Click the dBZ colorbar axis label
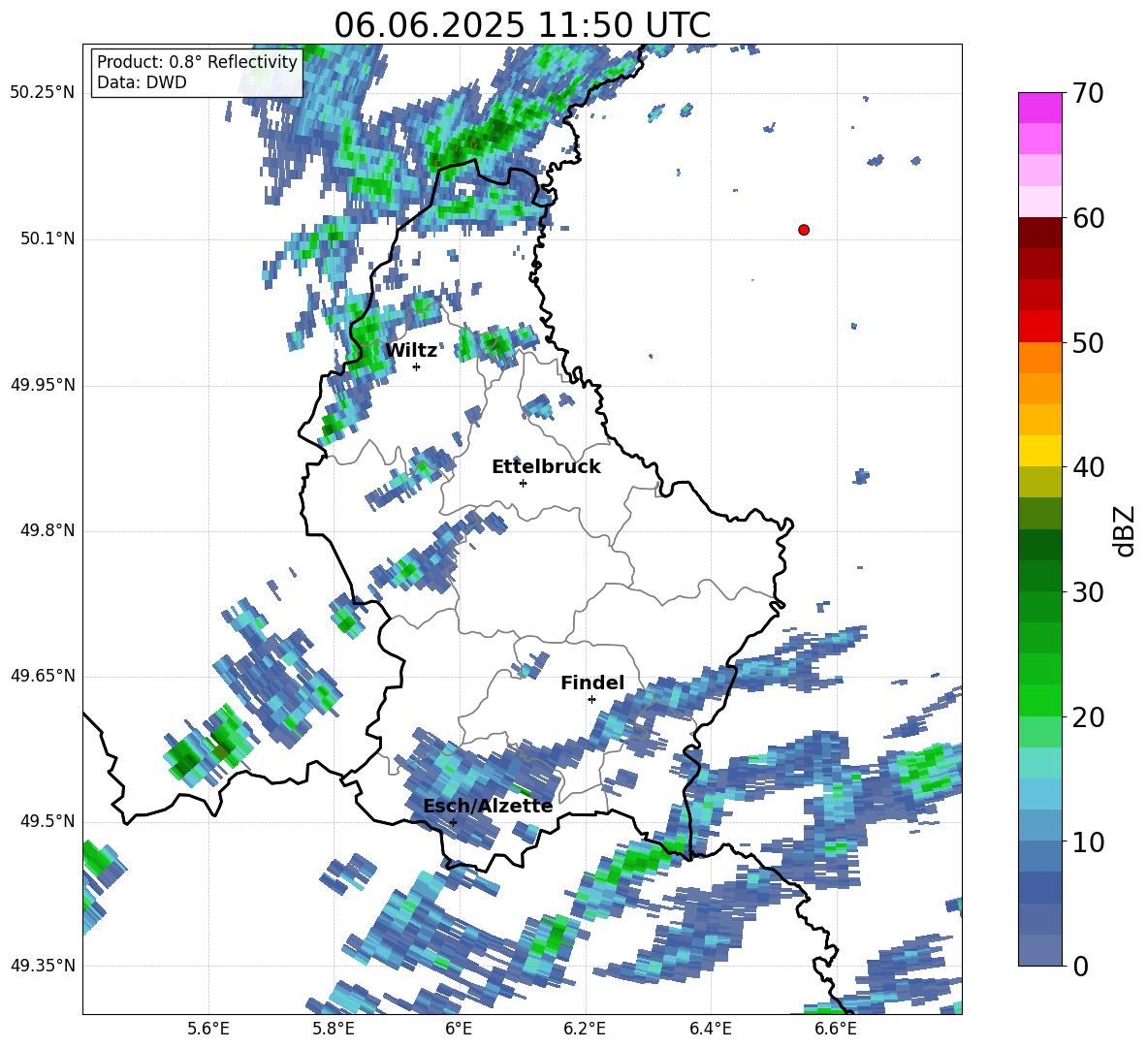Screen dimensions: 1148x1048 coord(1126,530)
